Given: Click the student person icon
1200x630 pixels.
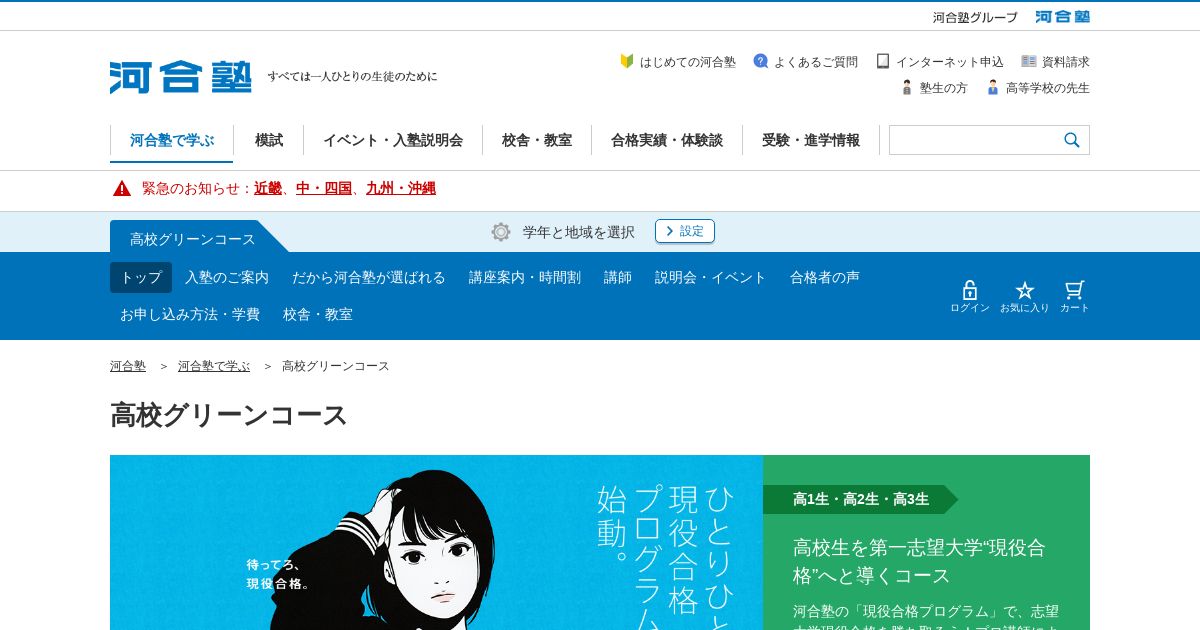Looking at the screenshot, I should [907, 87].
